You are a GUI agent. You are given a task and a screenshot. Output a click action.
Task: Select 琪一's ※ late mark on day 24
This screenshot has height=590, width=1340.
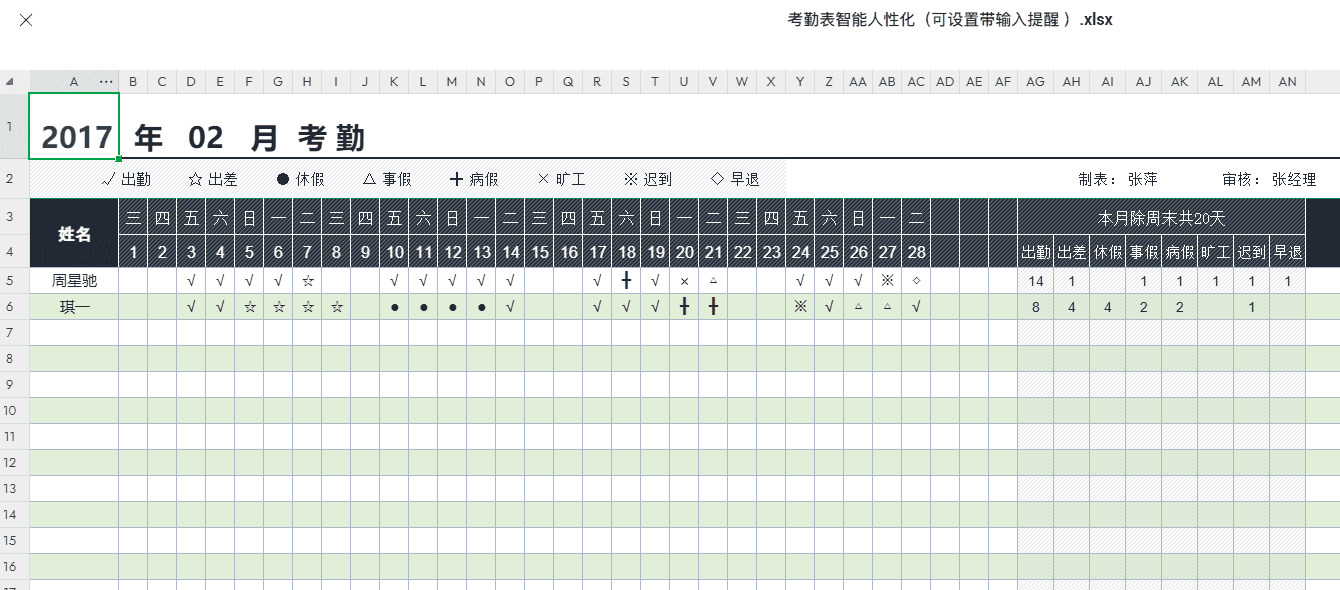(800, 307)
